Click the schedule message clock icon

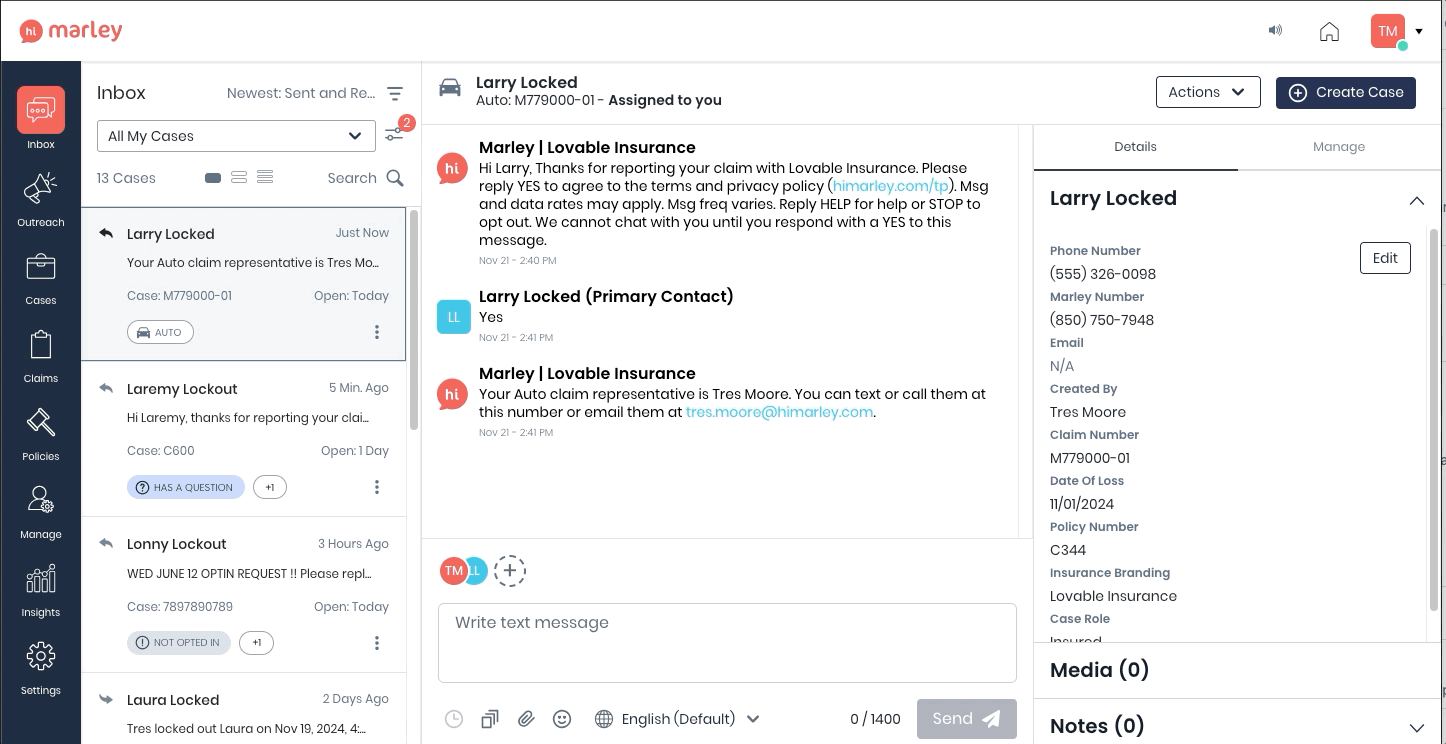(x=454, y=719)
